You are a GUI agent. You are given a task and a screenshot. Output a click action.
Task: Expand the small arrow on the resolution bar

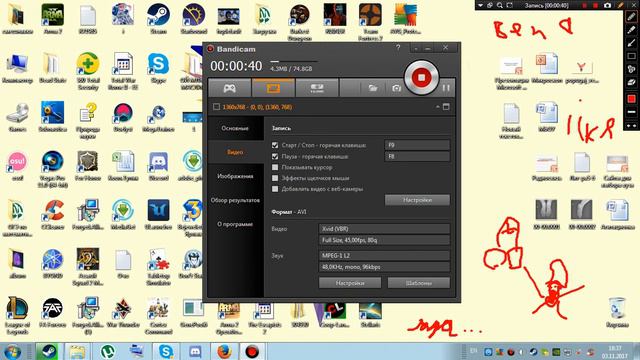click(x=438, y=107)
